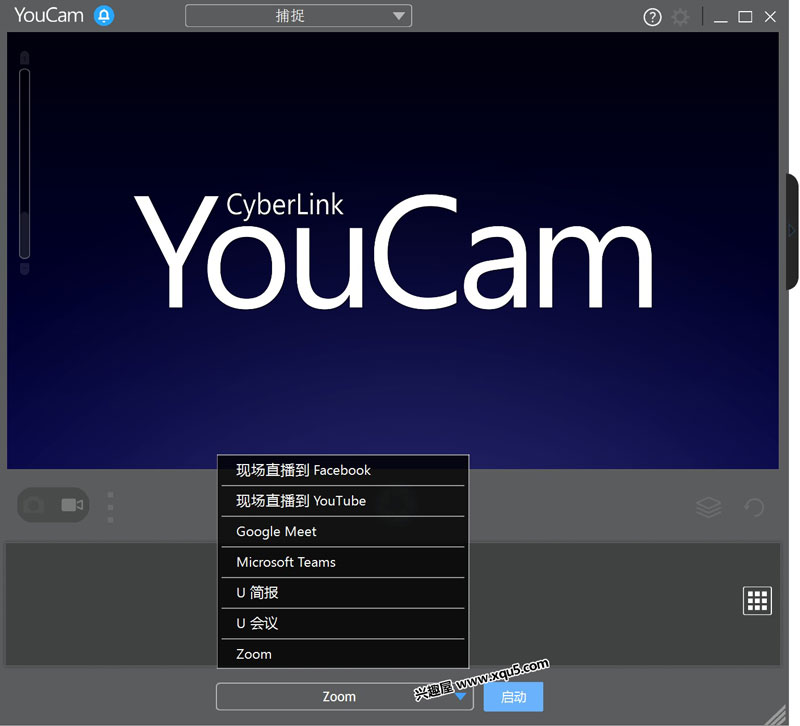Click the zoom-out icon below the slider
800x726 pixels.
pyautogui.click(x=24, y=269)
